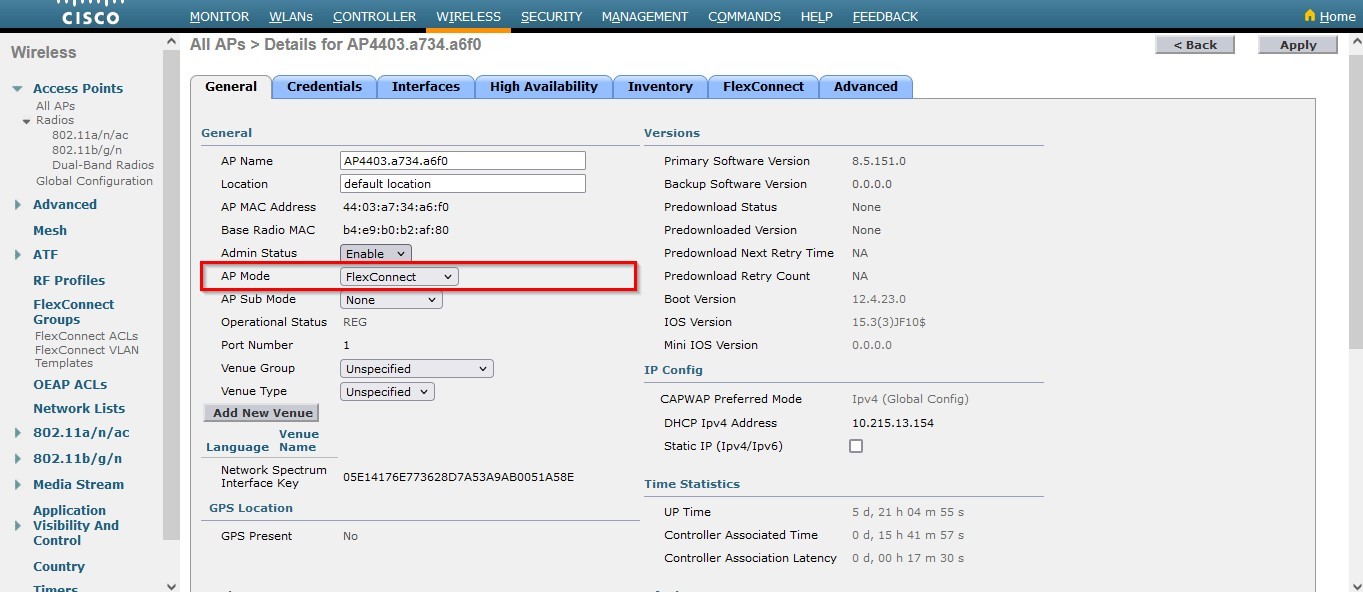Click the Primary Software Version 8.5.151.0
This screenshot has height=592, width=1363.
tap(879, 161)
